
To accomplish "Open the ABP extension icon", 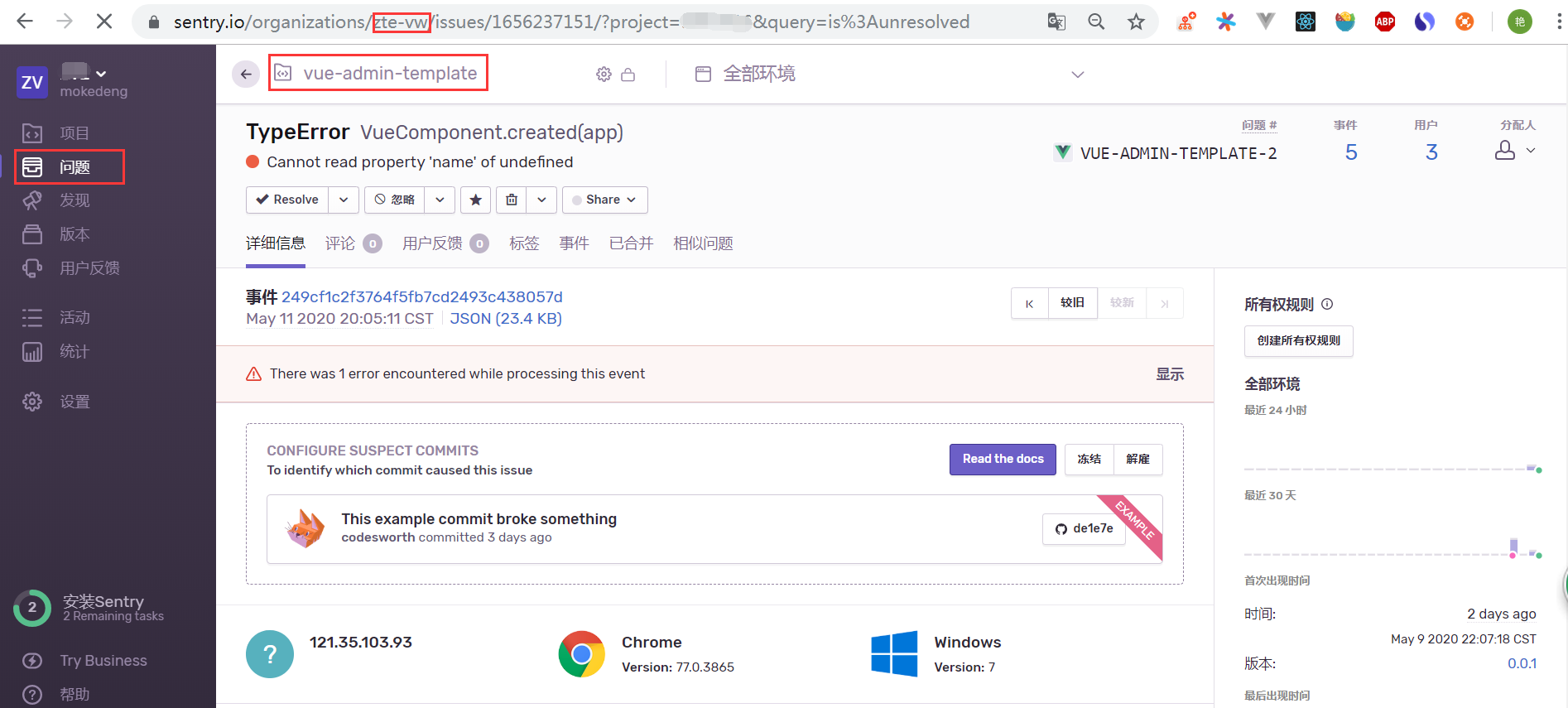I will [1385, 22].
